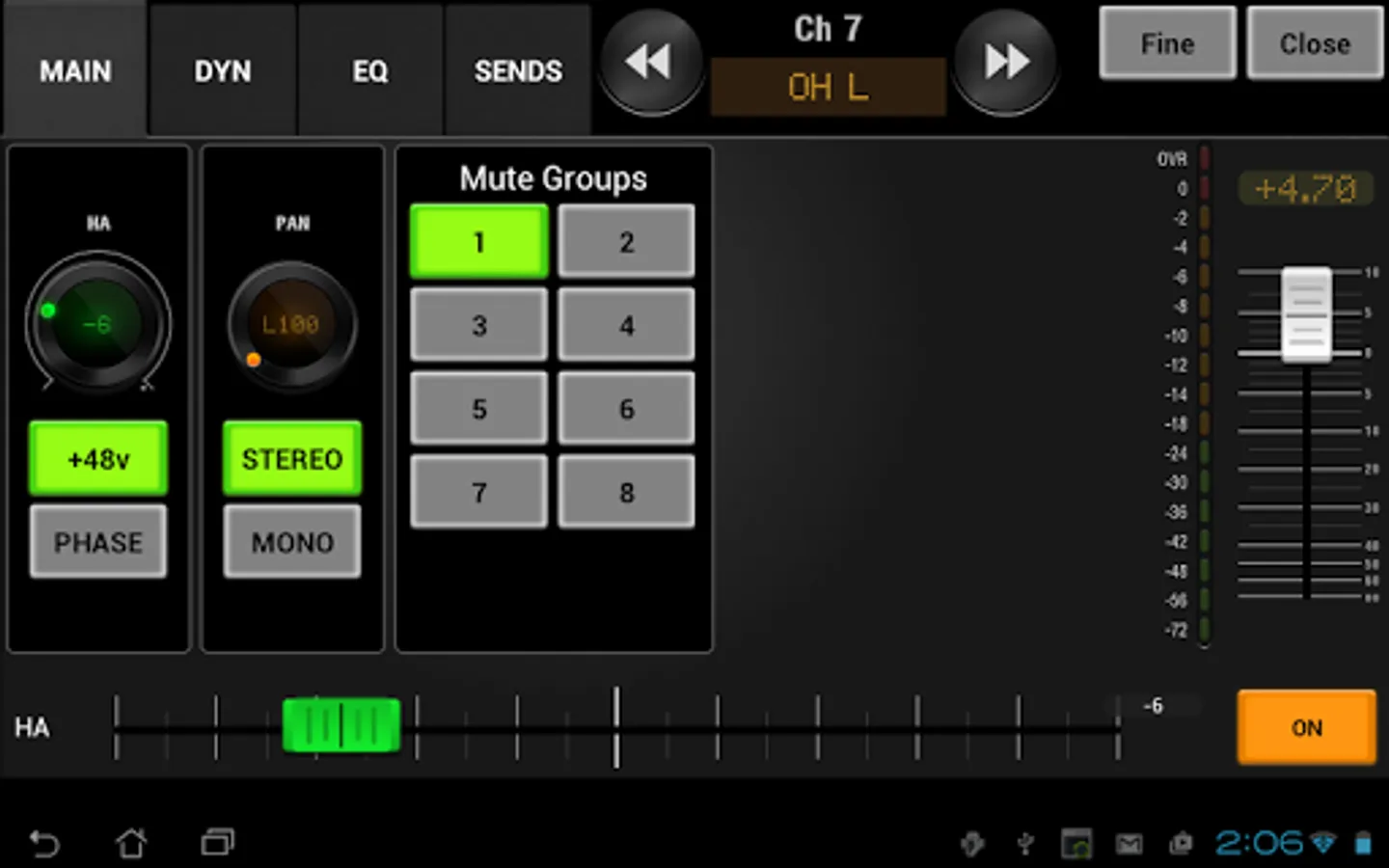The image size is (1389, 868).
Task: Click the Ch 7 channel label
Action: tap(828, 29)
